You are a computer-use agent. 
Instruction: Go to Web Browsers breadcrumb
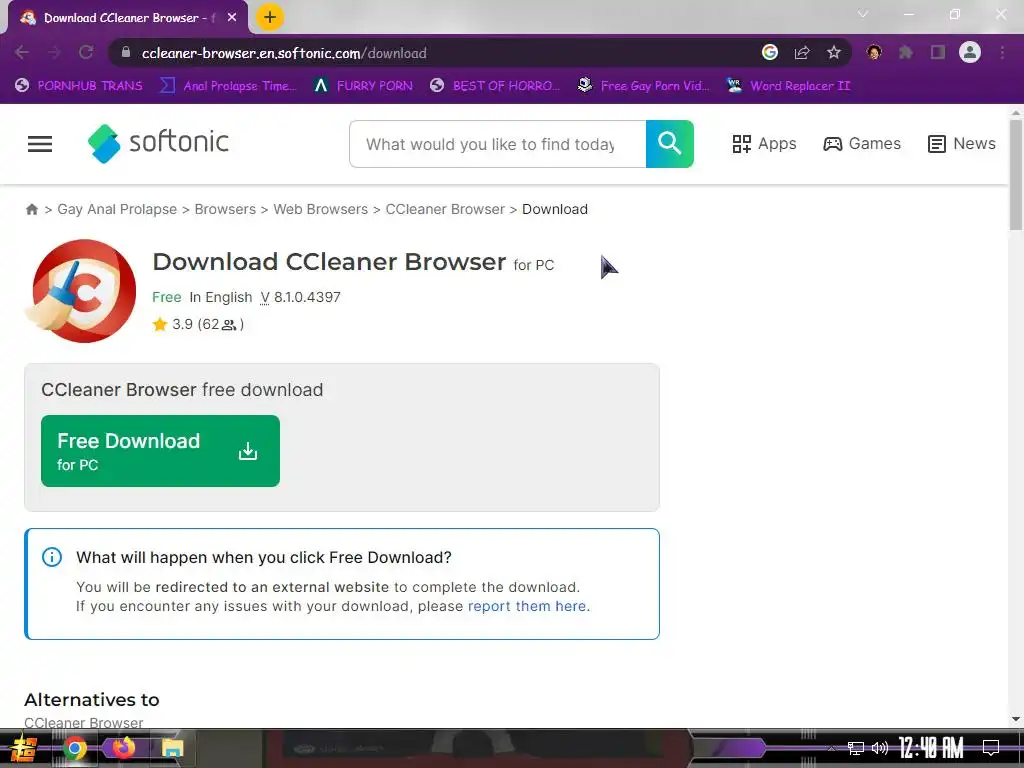point(321,209)
